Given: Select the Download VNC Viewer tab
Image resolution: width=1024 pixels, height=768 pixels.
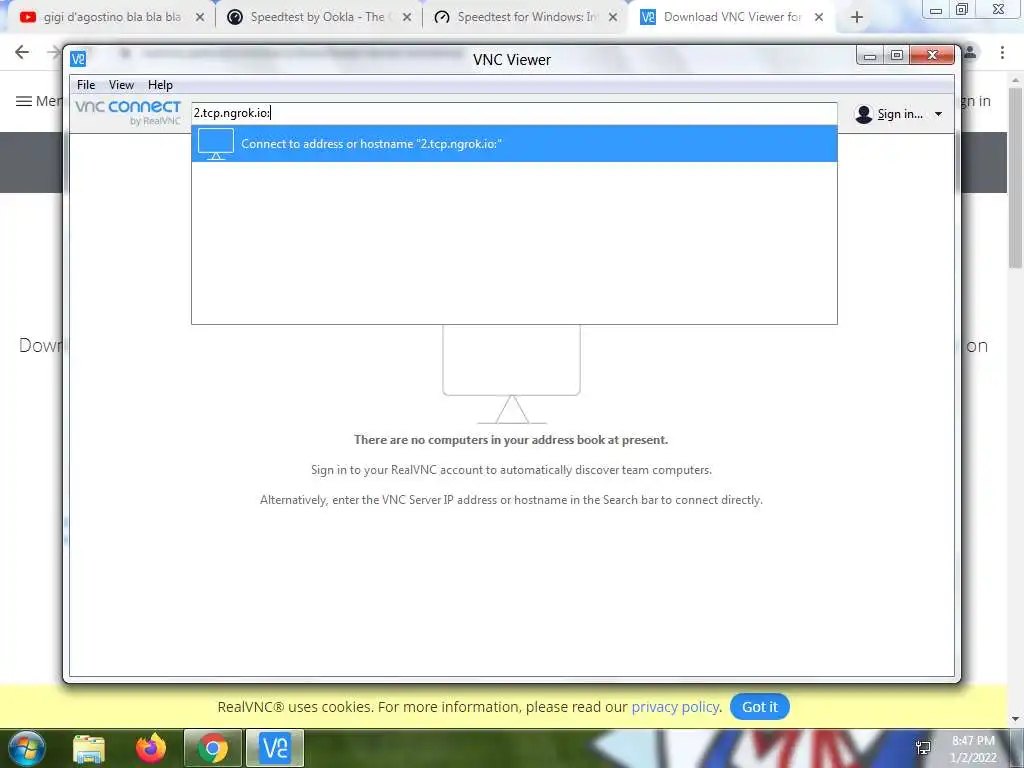Looking at the screenshot, I should pyautogui.click(x=731, y=17).
